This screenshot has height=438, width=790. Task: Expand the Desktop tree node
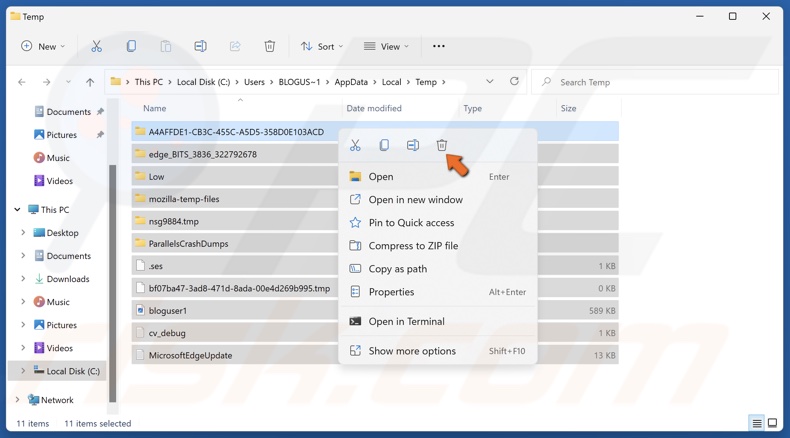pos(23,232)
